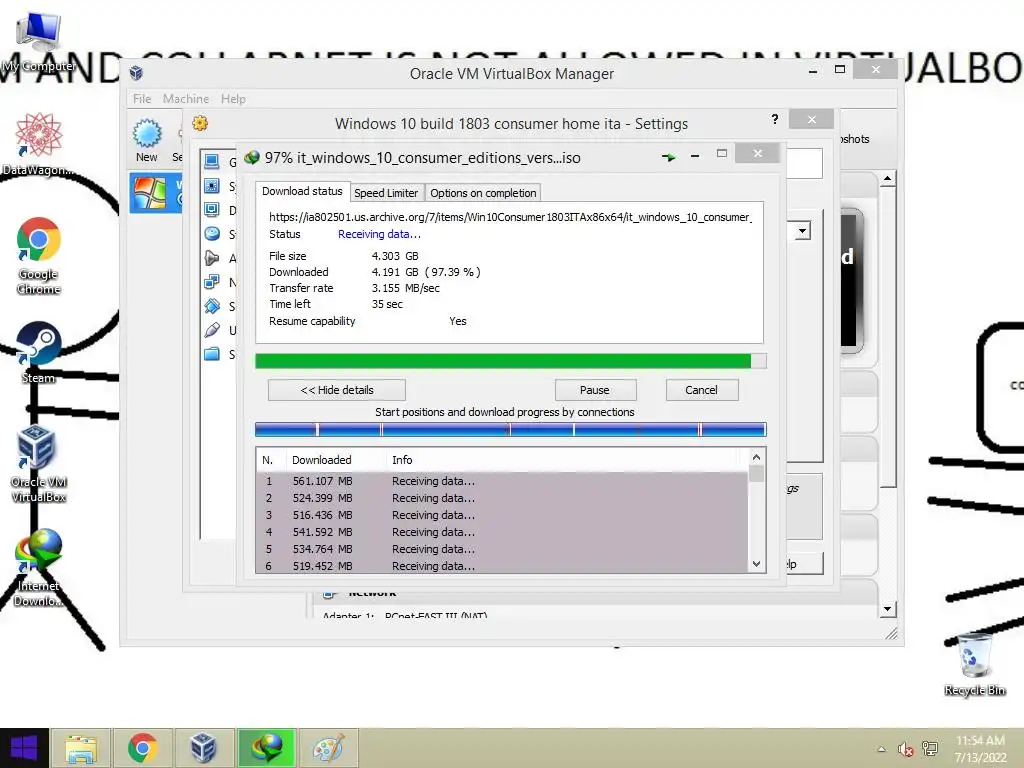Select connection row 4 with 541.592 MB
1024x768 pixels.
click(x=502, y=532)
